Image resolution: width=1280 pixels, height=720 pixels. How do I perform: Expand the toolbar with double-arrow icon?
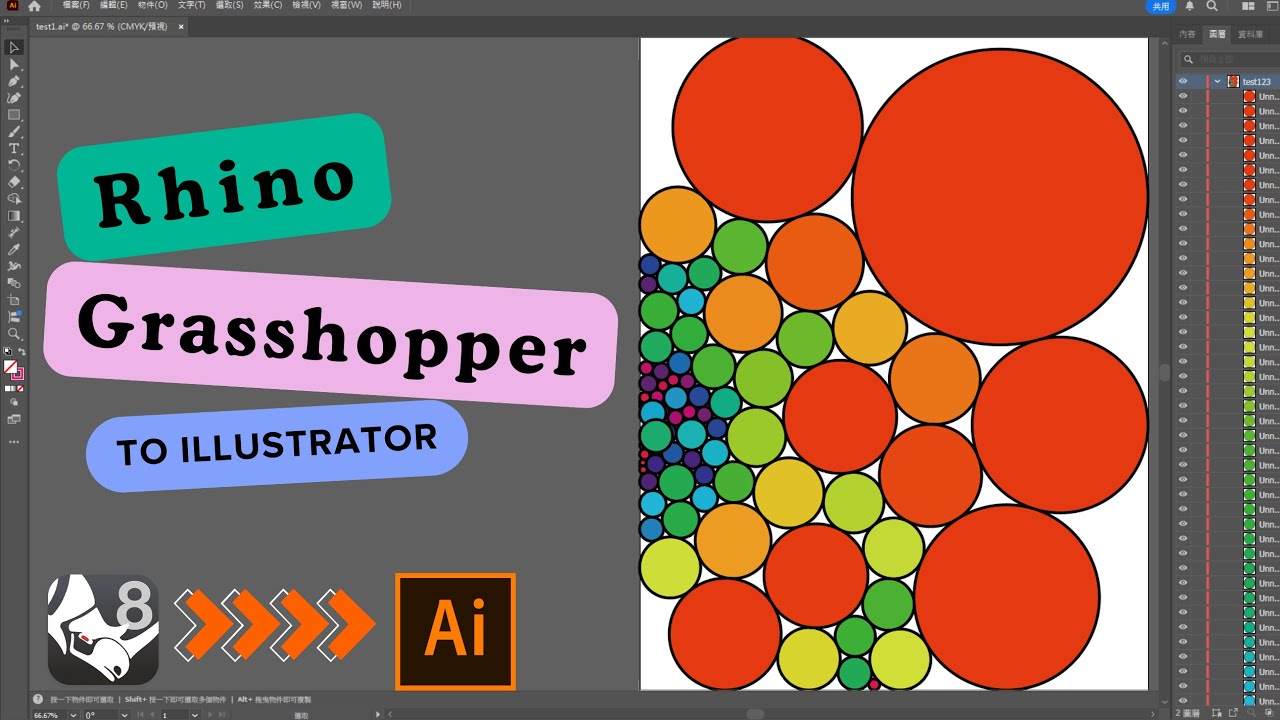[7, 21]
